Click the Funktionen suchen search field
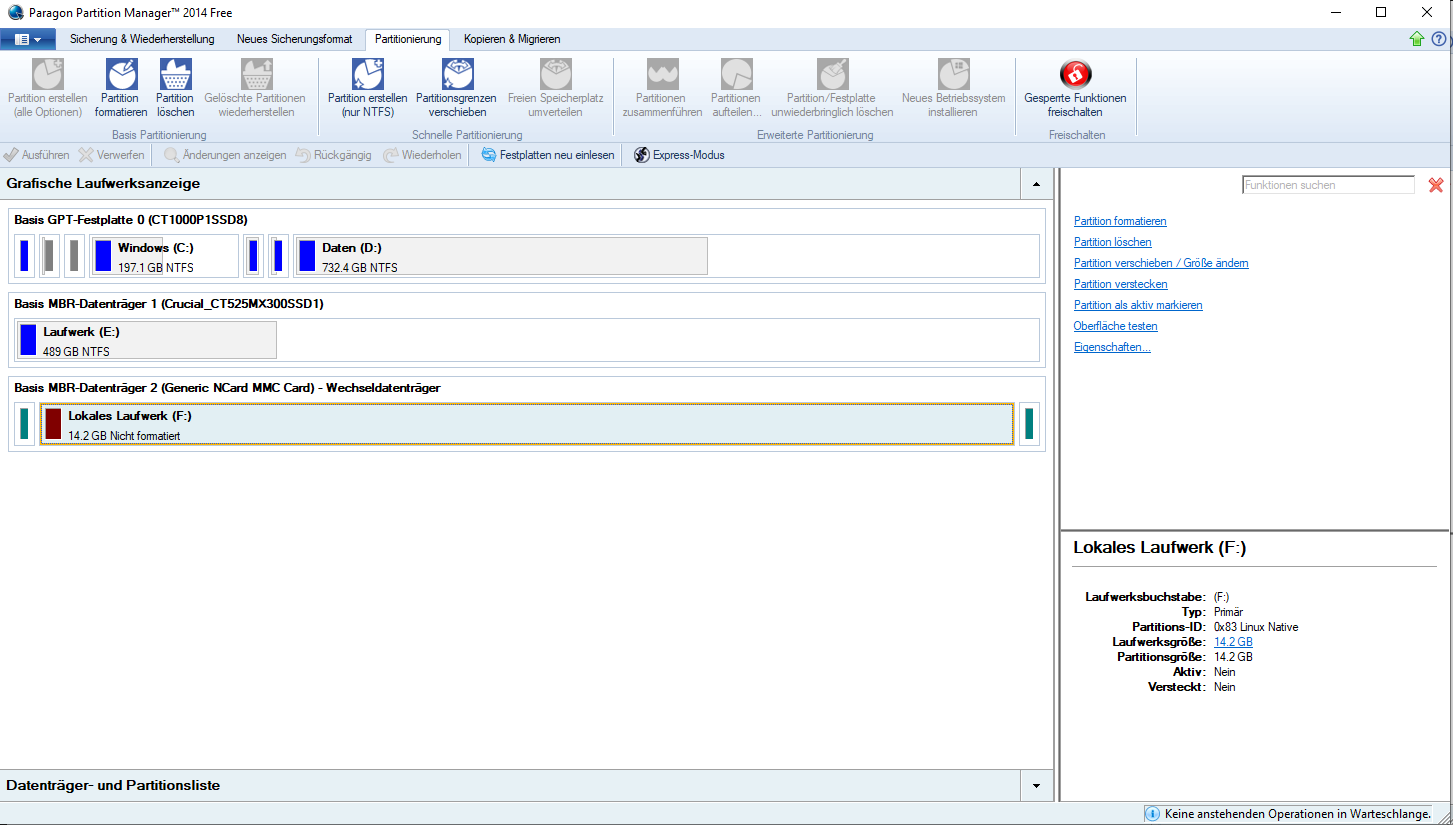 point(1328,185)
